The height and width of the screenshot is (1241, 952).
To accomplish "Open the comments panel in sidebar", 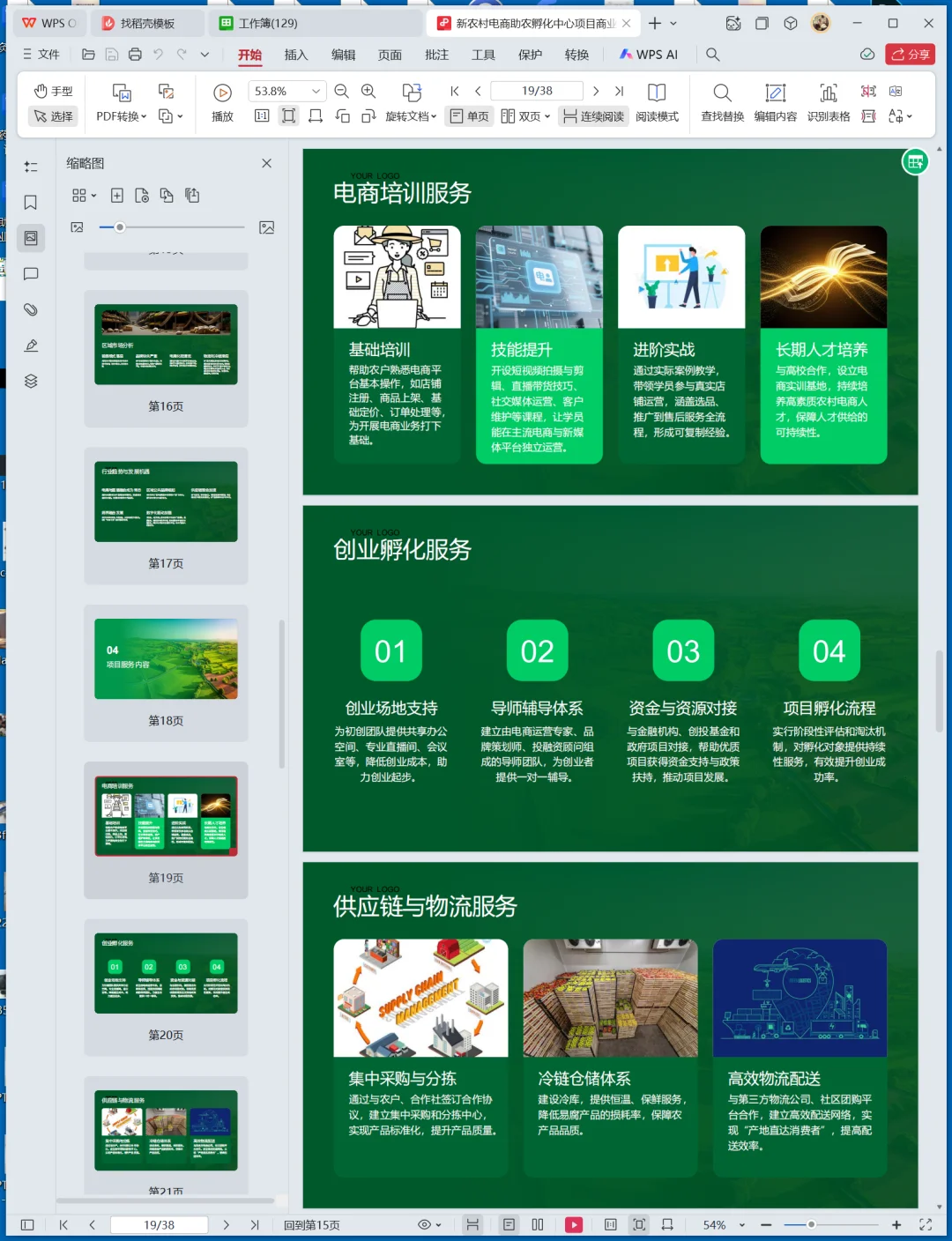I will click(31, 274).
